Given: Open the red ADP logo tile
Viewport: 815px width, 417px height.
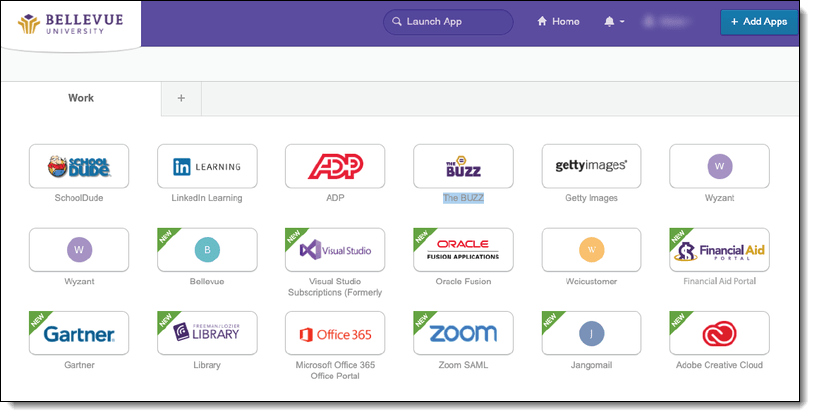Looking at the screenshot, I should (x=335, y=166).
